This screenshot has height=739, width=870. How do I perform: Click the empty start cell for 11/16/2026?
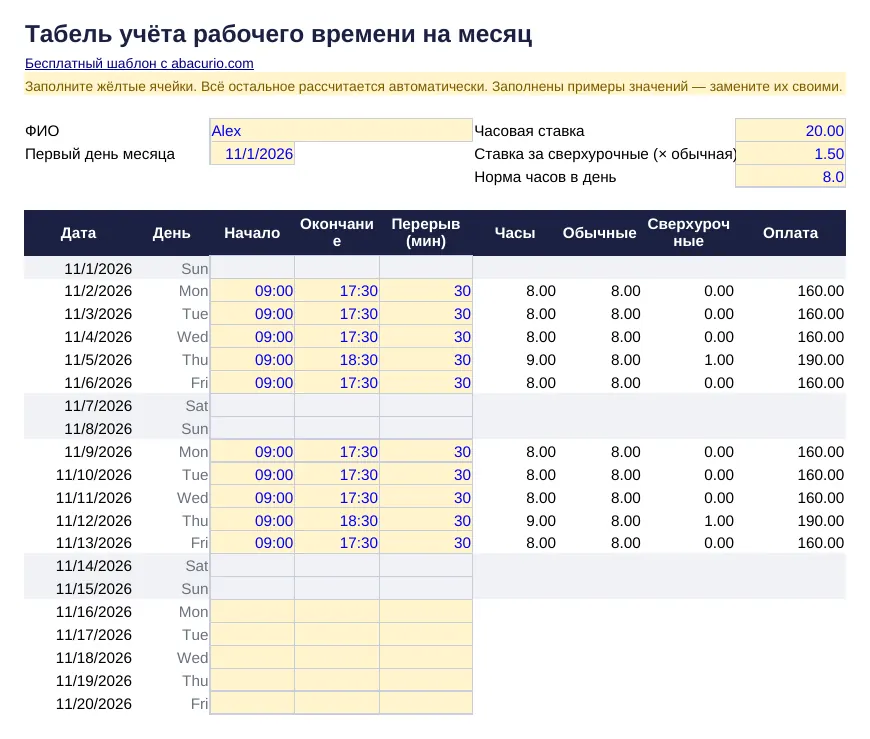coord(252,612)
